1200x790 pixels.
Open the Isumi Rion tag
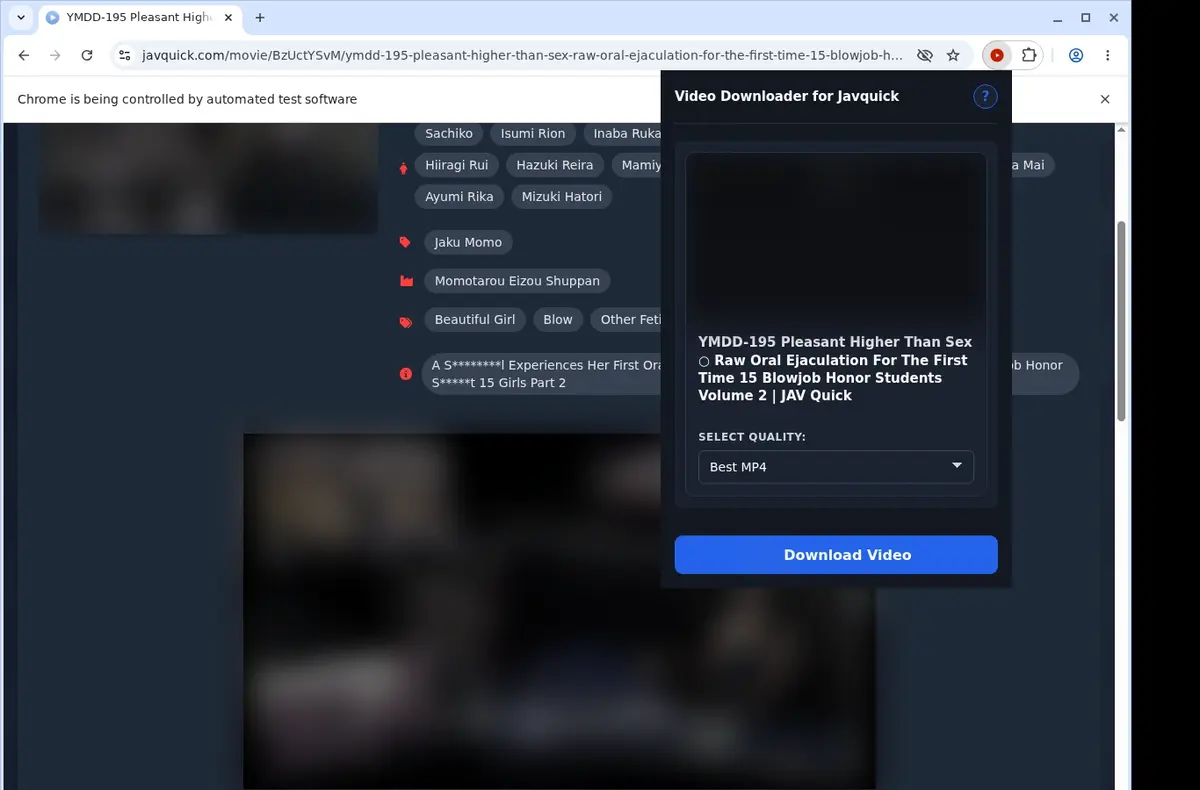pos(533,133)
